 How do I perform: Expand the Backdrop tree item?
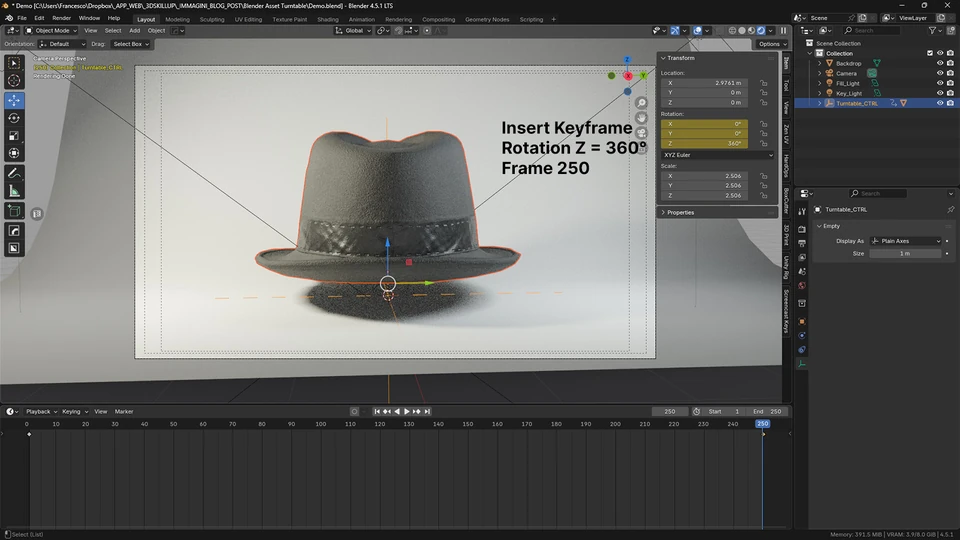tap(820, 63)
